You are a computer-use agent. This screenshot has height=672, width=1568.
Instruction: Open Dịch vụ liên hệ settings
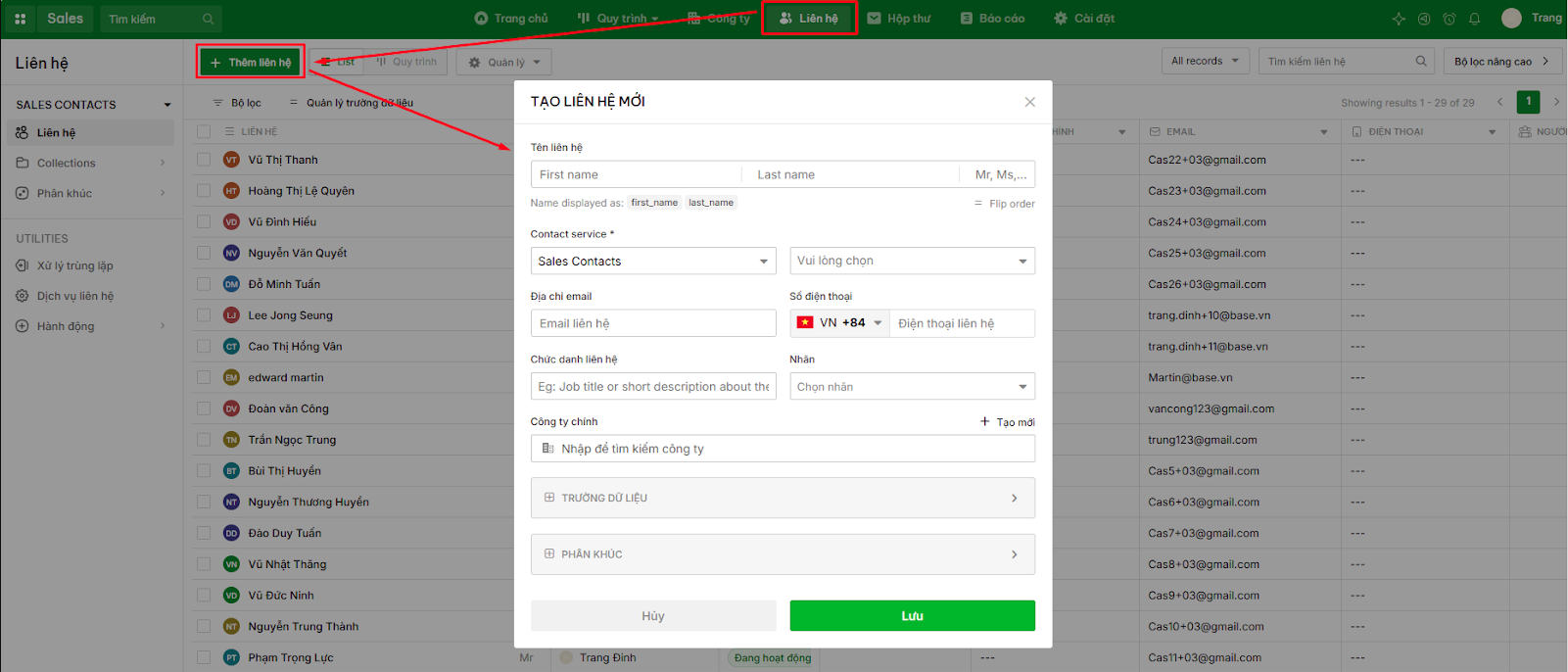(74, 296)
